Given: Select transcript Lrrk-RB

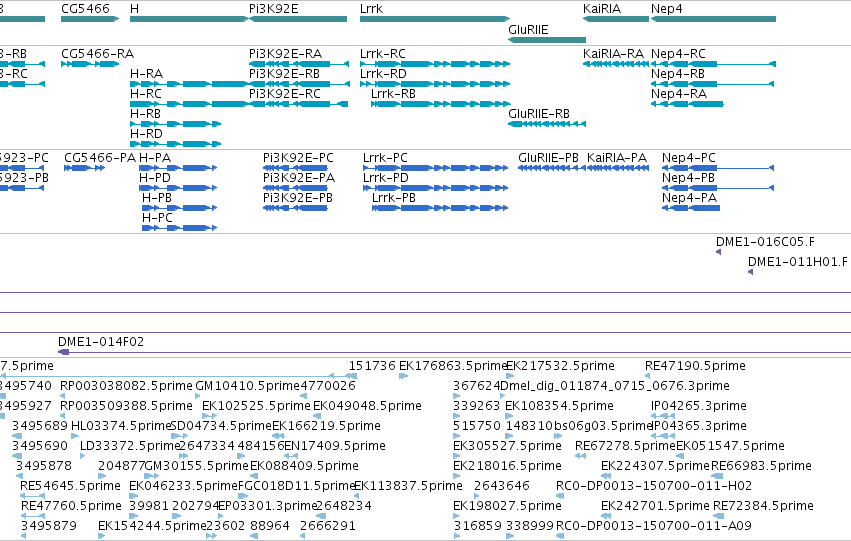Looking at the screenshot, I should [441, 104].
